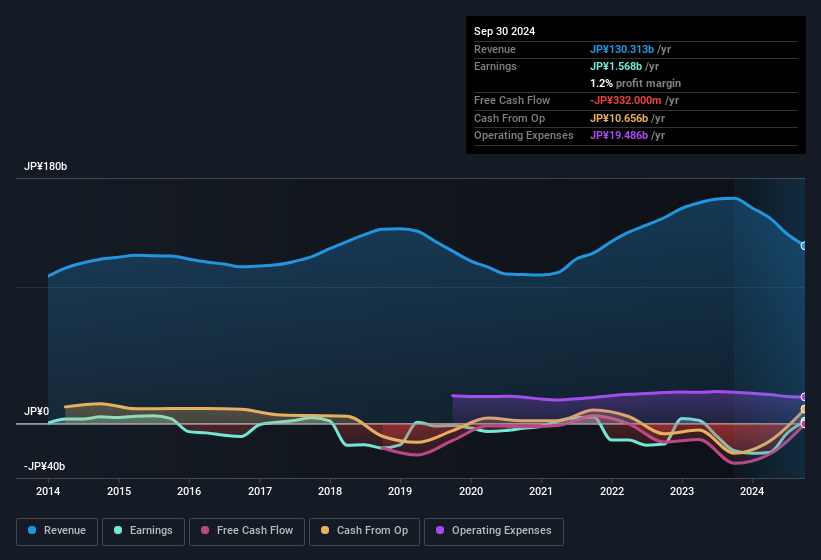Click the Cash From Op label in tooltip

(x=509, y=118)
